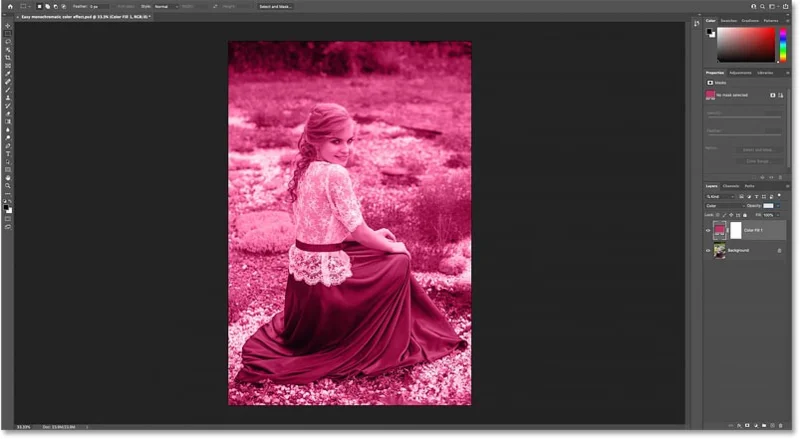Click the Color Fill 1 layer mask thumbnail
The image size is (800, 439).
tap(736, 230)
